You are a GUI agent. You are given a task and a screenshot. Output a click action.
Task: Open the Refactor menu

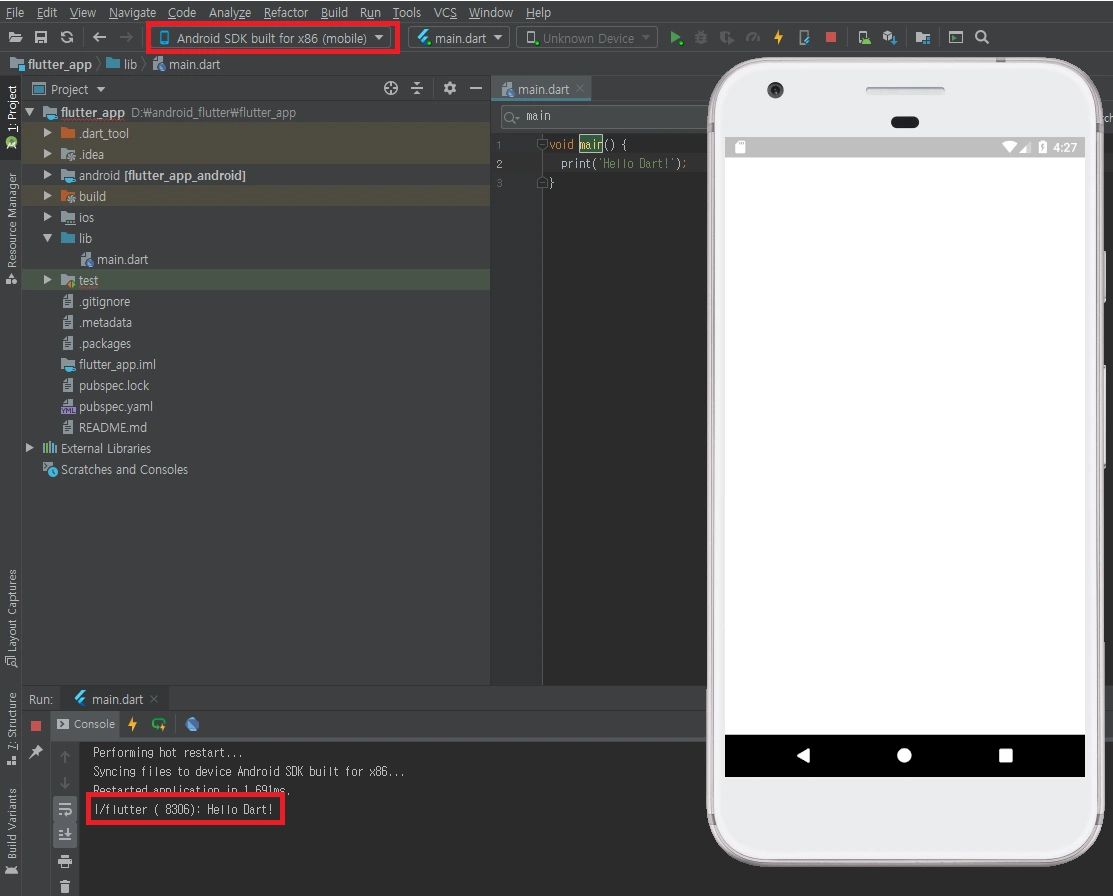pyautogui.click(x=285, y=13)
